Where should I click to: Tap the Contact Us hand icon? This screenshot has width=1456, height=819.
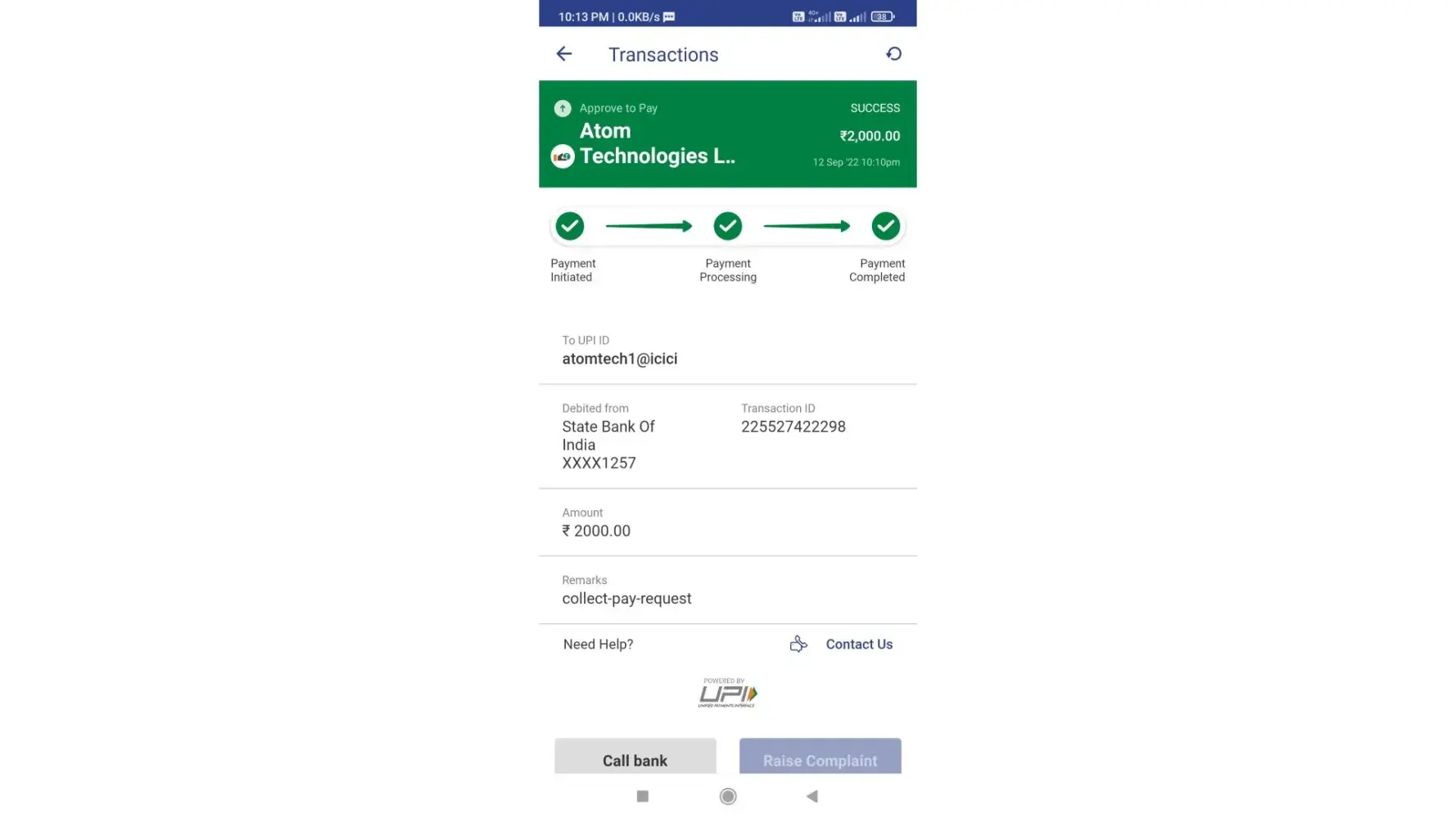798,645
